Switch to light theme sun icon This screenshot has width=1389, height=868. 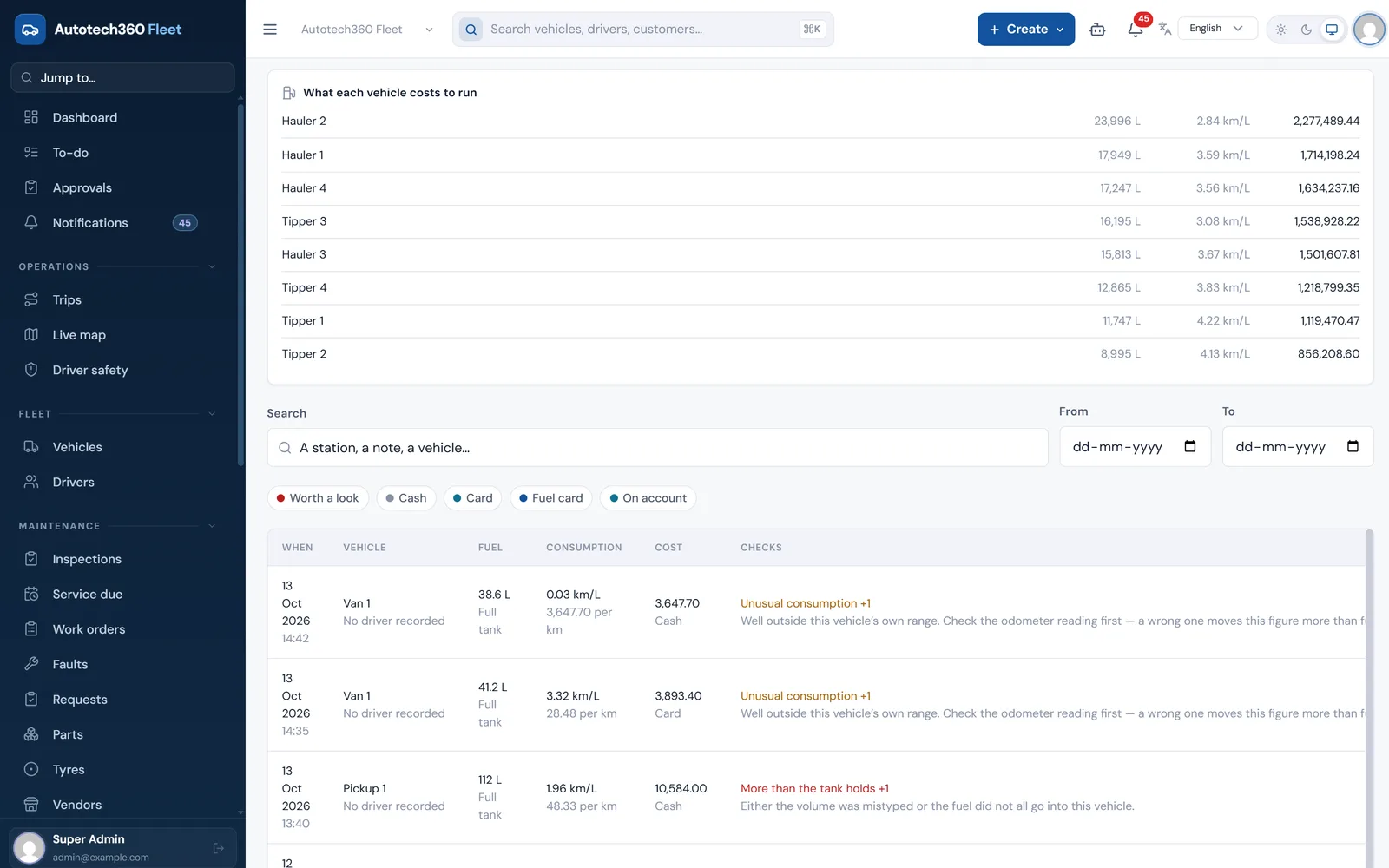pos(1281,30)
